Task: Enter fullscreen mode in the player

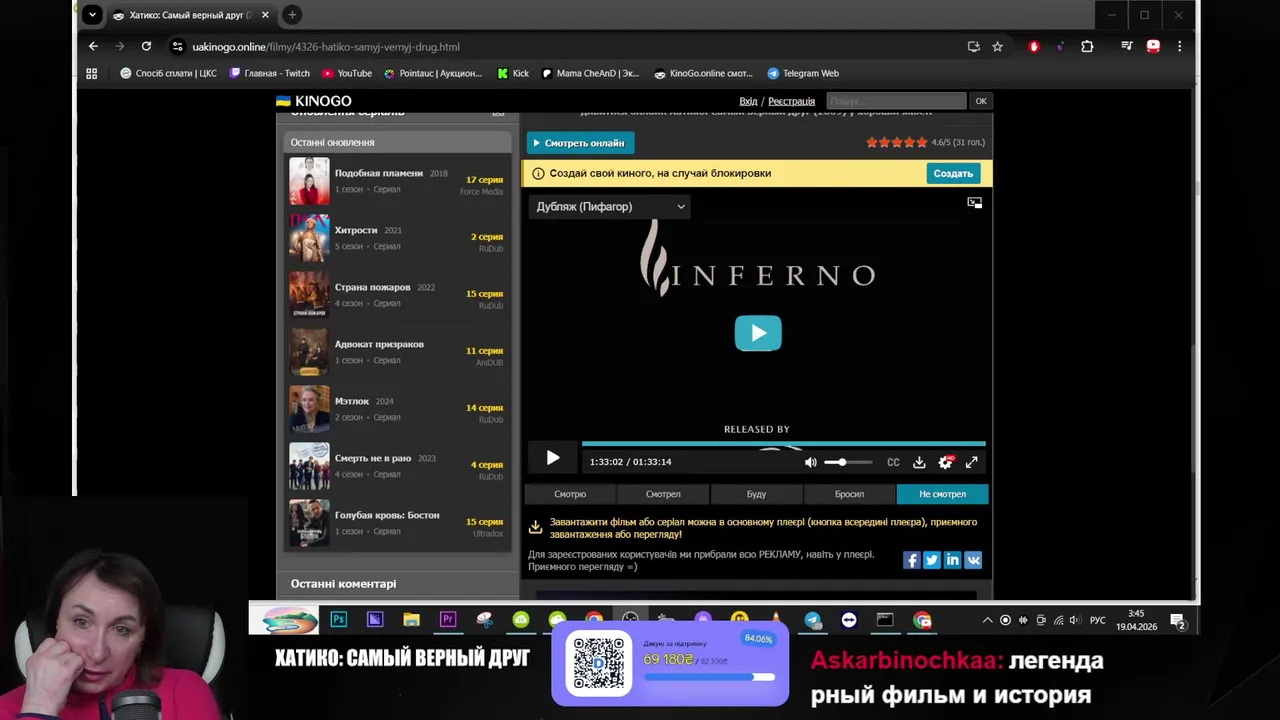Action: pyautogui.click(x=971, y=462)
